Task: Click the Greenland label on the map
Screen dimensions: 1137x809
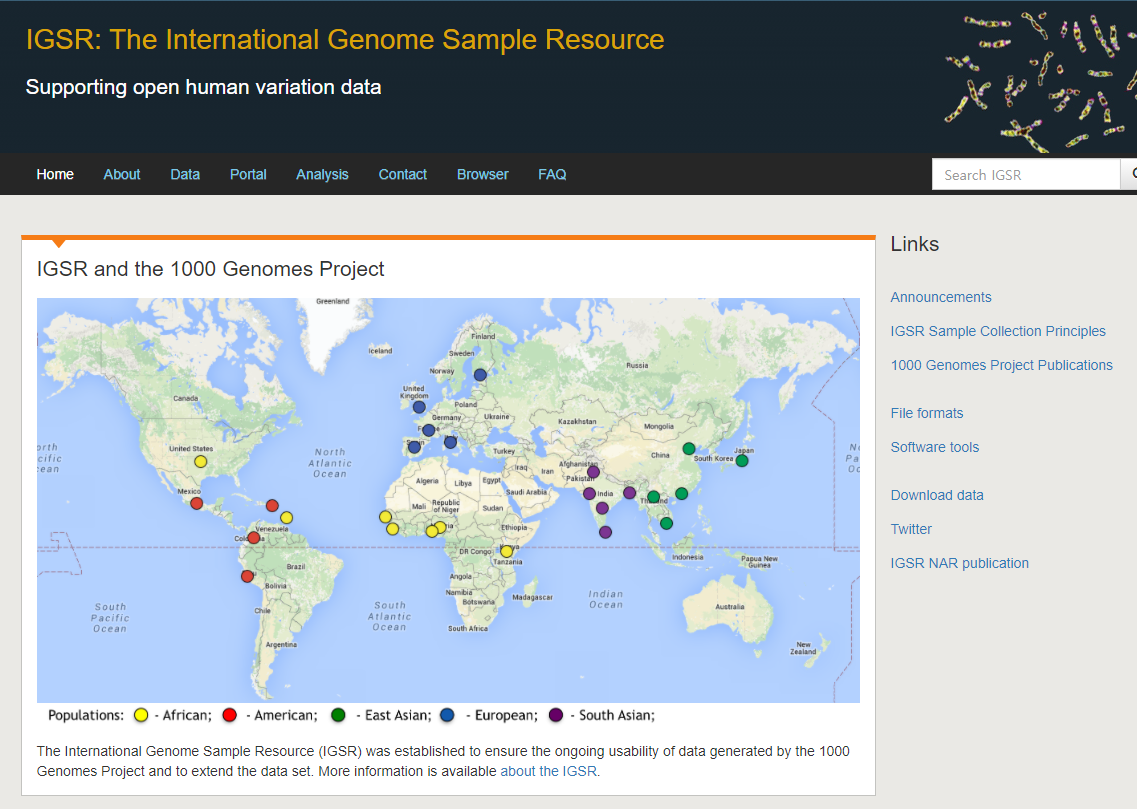Action: (x=332, y=302)
